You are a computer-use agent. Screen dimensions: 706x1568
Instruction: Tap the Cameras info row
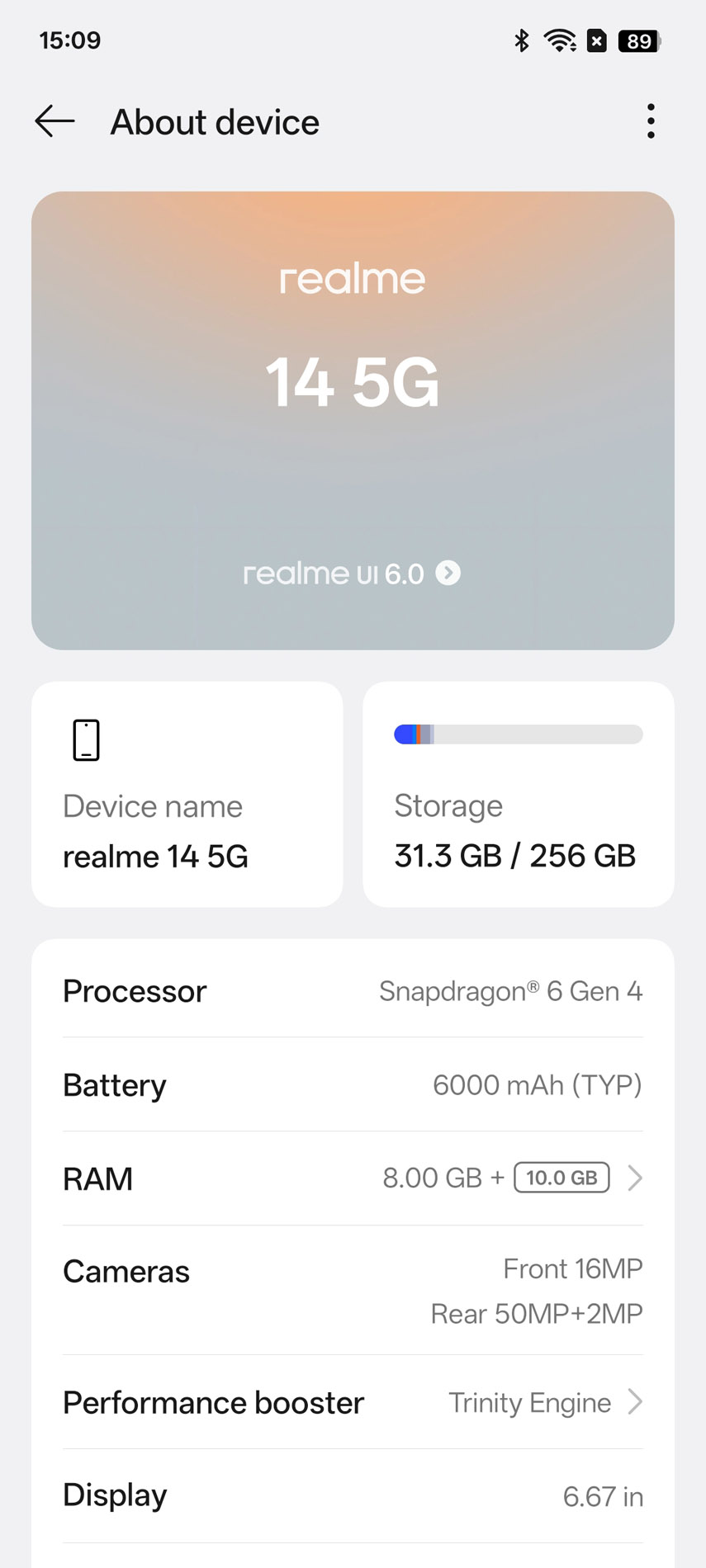(x=353, y=1290)
